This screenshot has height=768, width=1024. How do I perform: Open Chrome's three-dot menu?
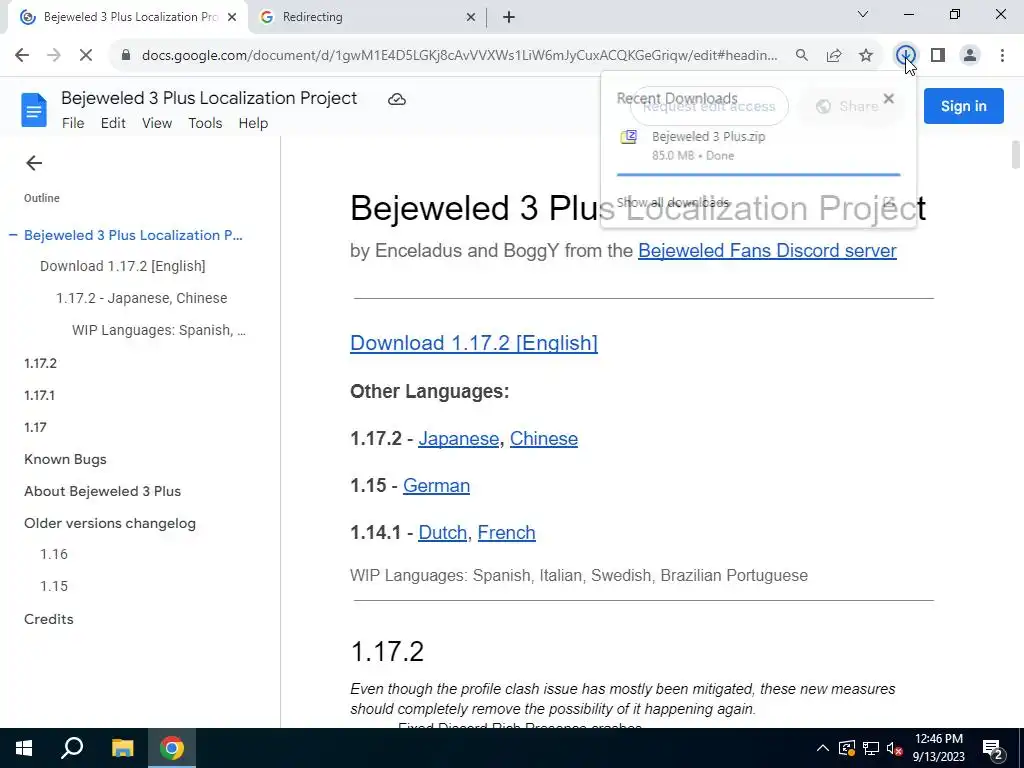(1002, 56)
